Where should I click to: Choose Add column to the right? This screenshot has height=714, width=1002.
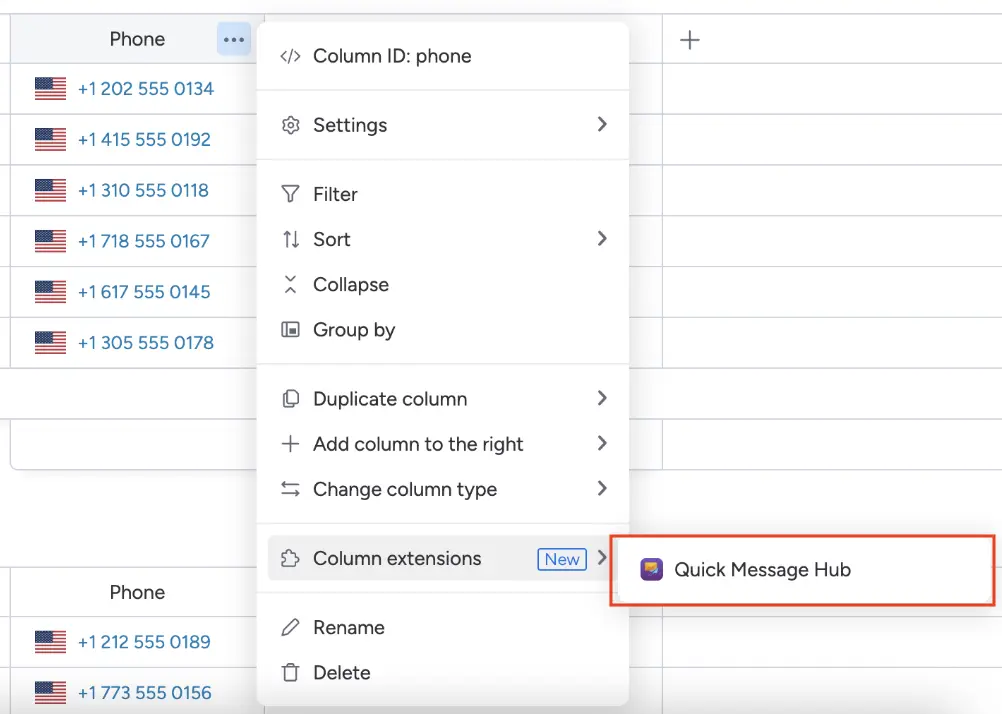[x=418, y=444]
